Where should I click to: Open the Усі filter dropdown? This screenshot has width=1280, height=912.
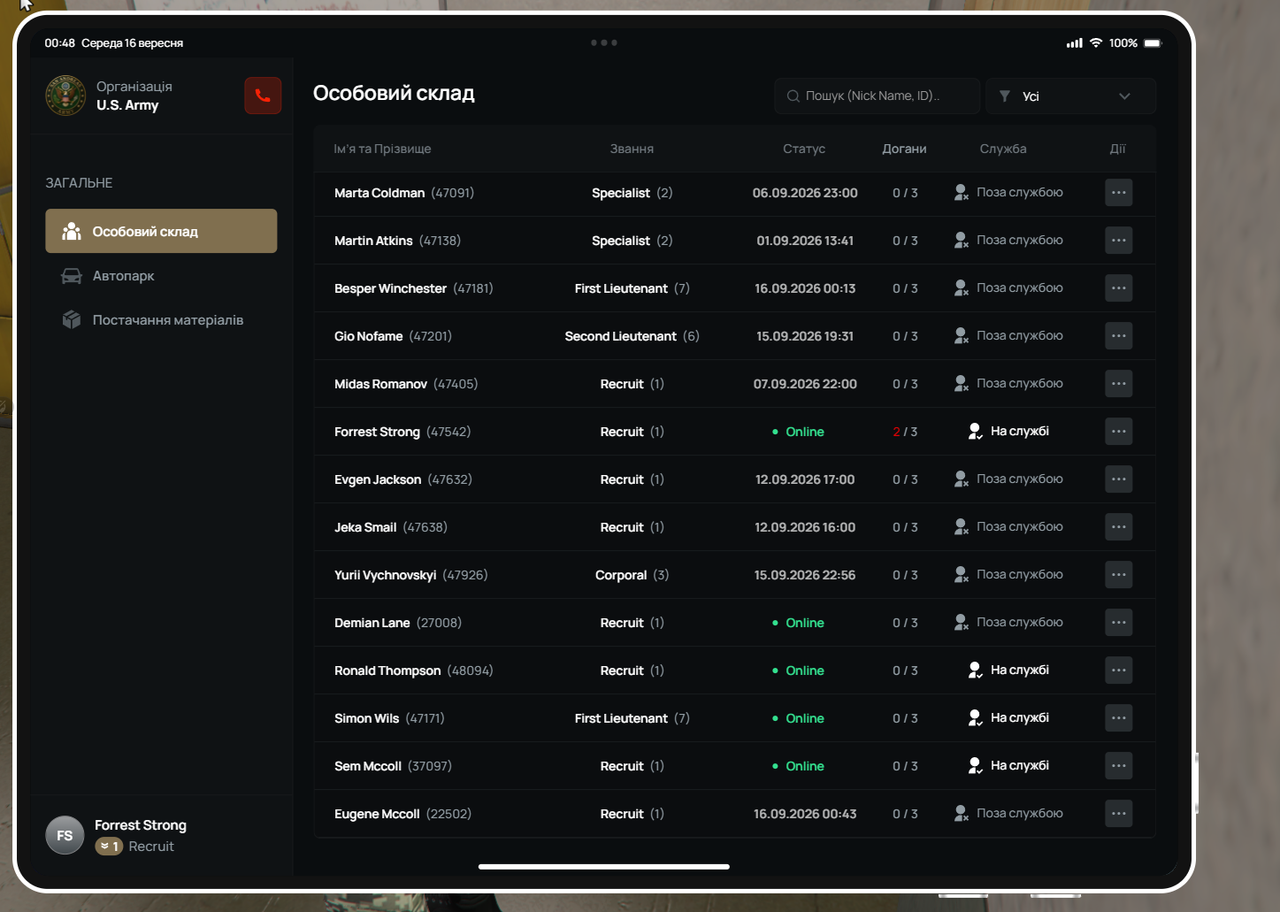coord(1071,96)
